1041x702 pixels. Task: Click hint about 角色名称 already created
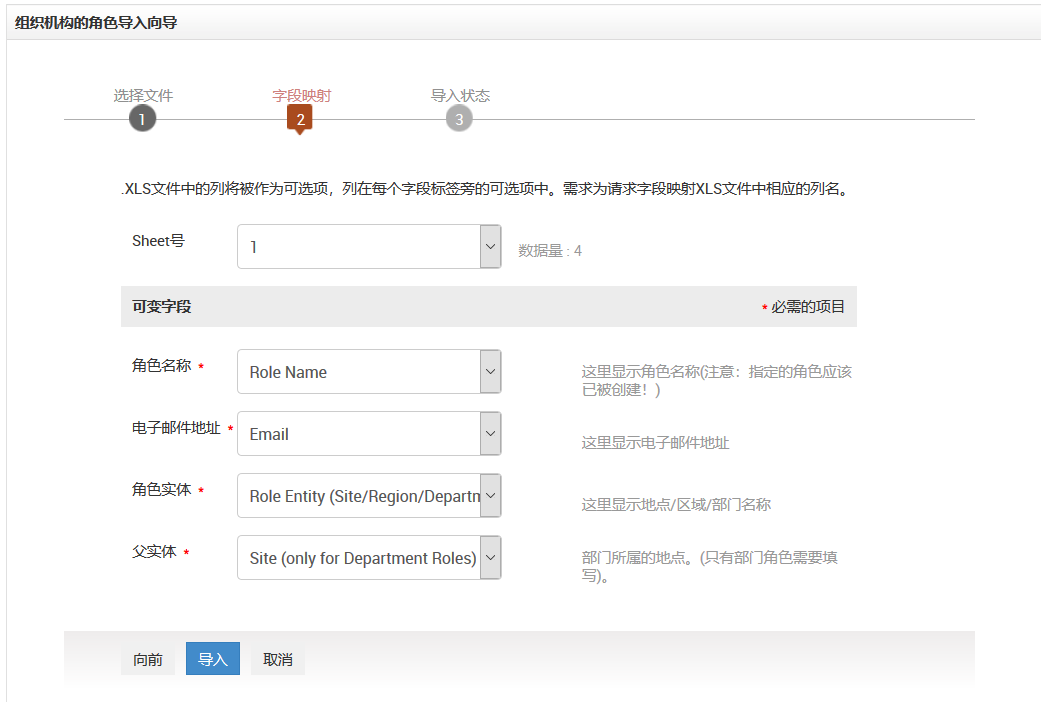(x=716, y=381)
